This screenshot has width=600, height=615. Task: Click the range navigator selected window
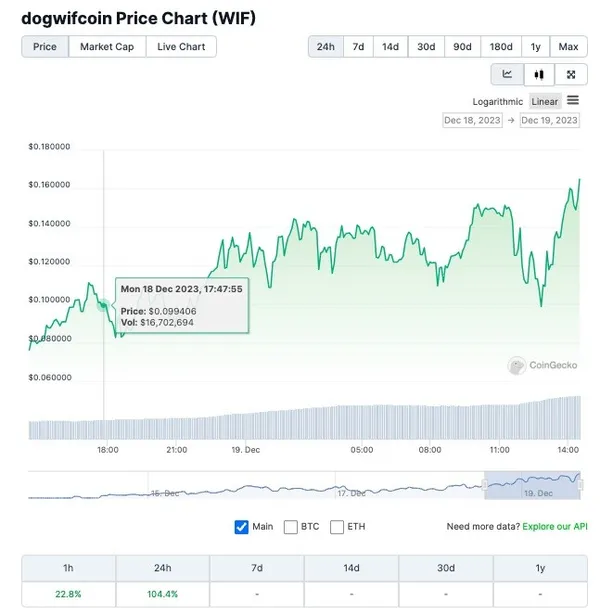coord(532,485)
